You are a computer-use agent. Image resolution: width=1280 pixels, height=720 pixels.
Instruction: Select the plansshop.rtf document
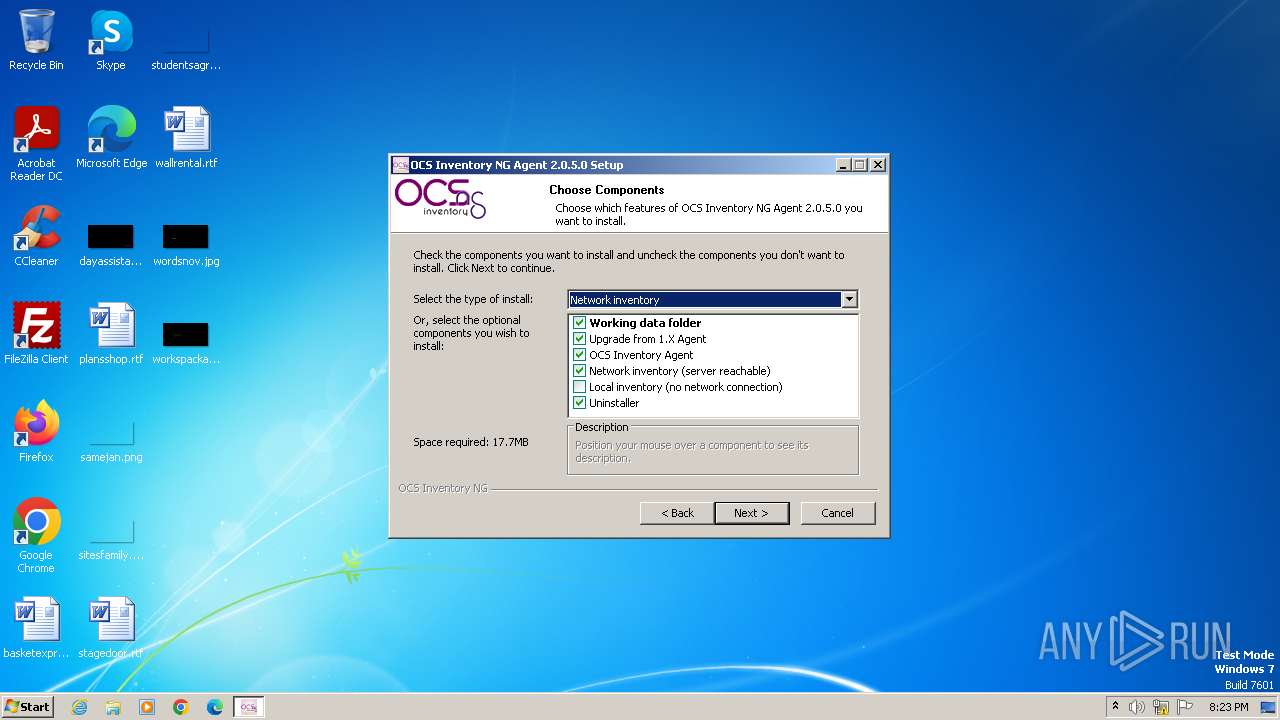(x=111, y=334)
